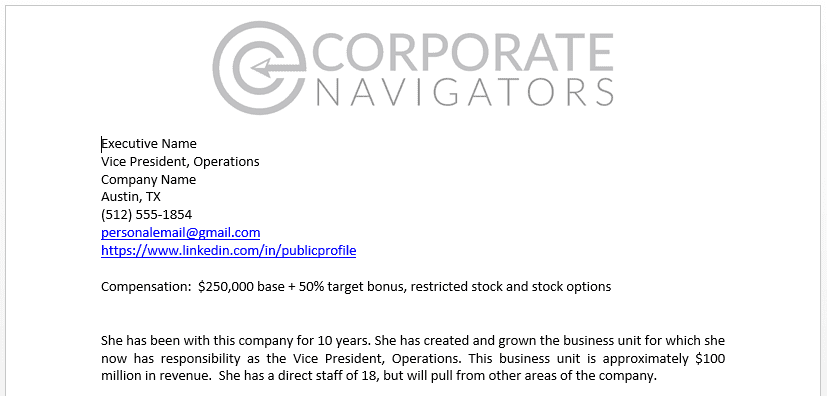This screenshot has width=827, height=396.
Task: Open the LinkedIn public profile URL
Action: (228, 250)
